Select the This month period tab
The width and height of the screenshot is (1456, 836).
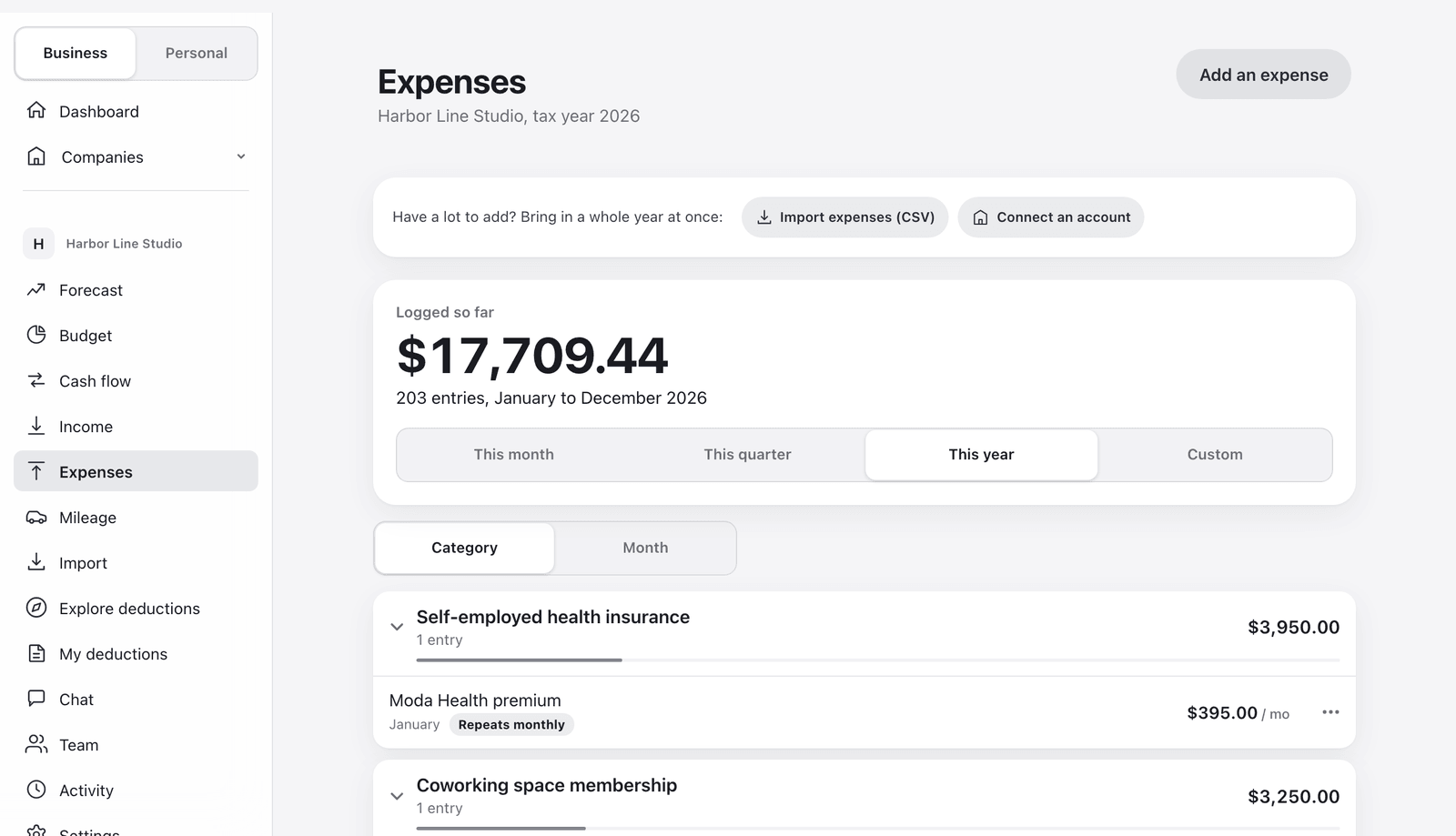(x=514, y=454)
